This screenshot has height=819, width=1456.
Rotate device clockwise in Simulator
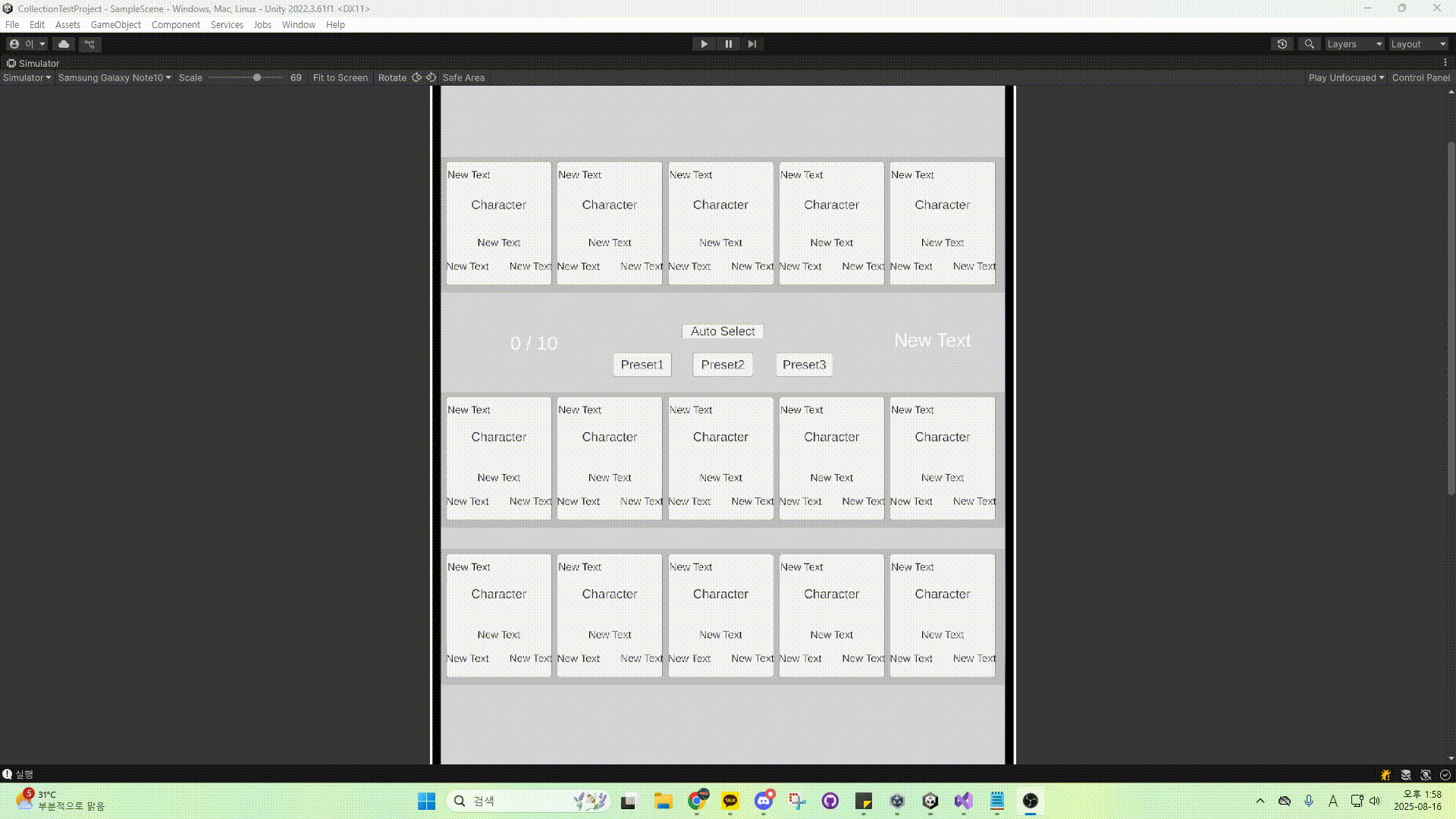point(416,77)
